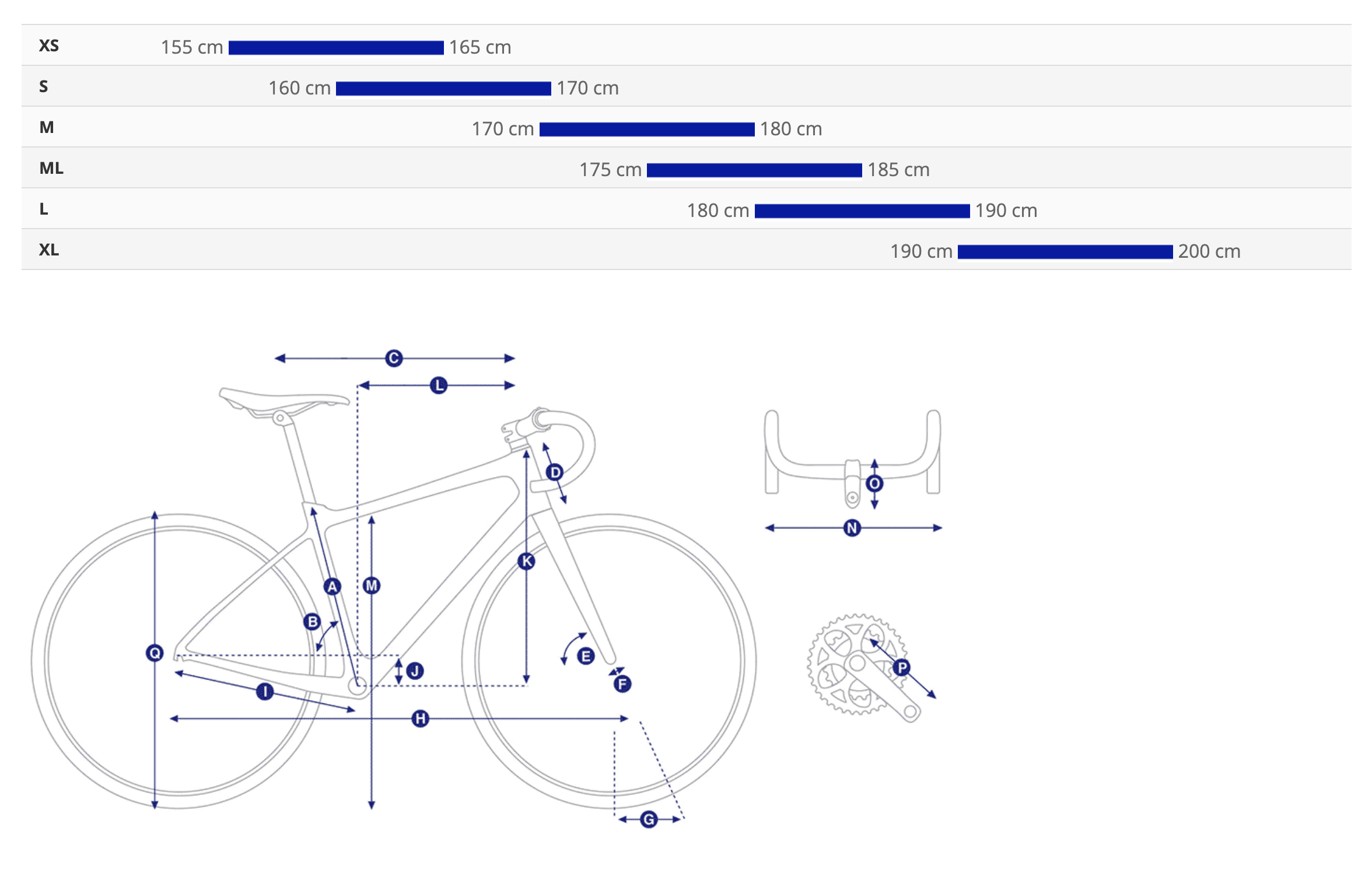
Task: Click the Q marker on the rear wheel
Action: point(155,653)
